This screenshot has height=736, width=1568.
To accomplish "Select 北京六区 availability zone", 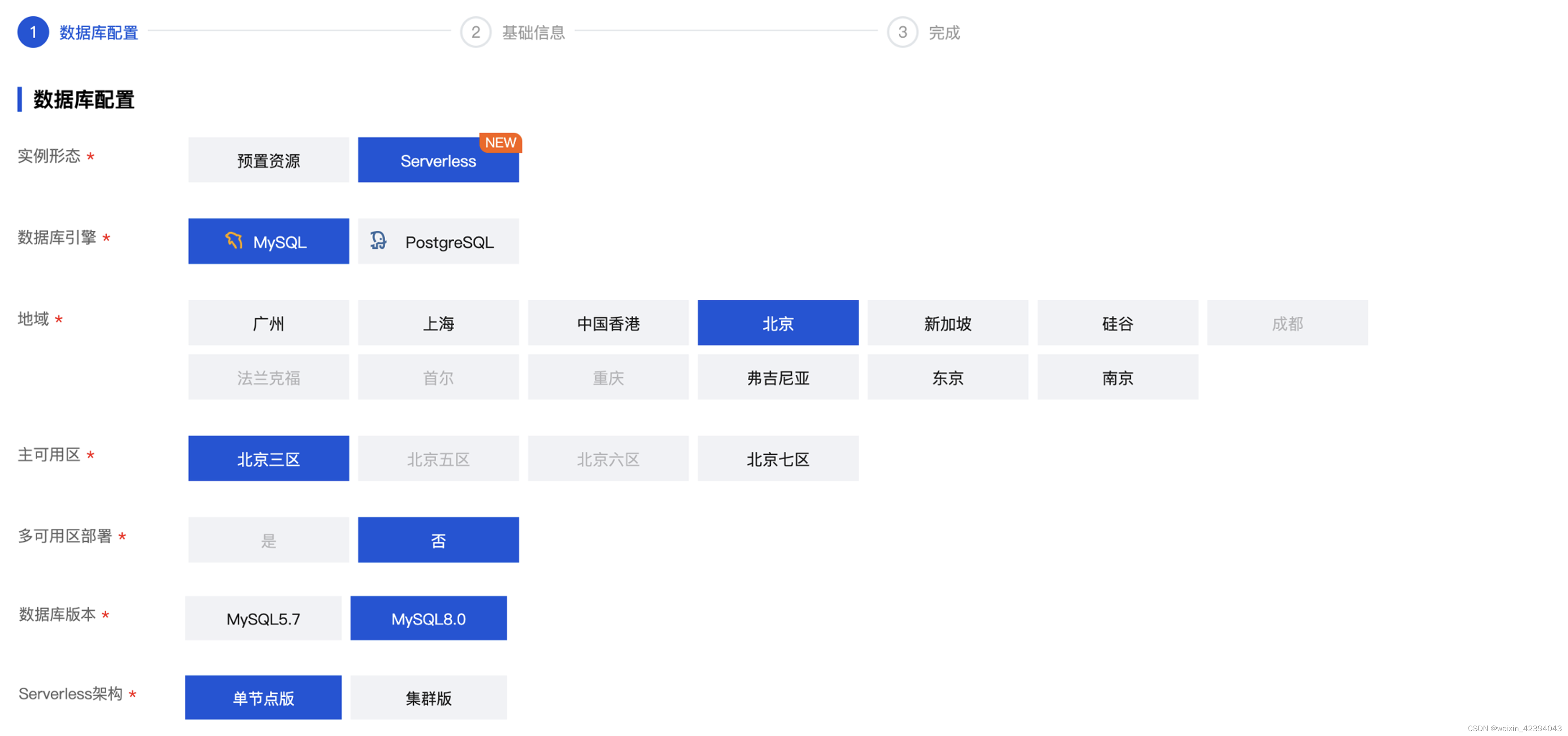I will 608,459.
